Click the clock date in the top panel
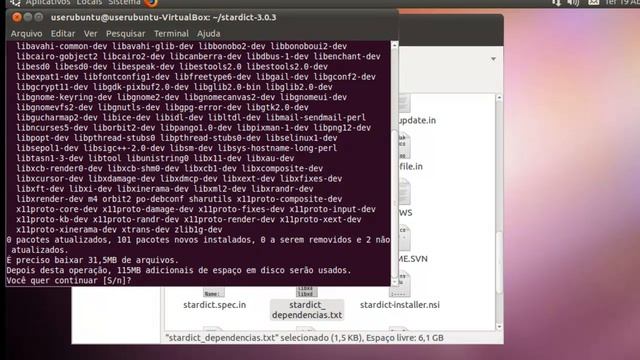The height and width of the screenshot is (360, 640). coord(622,2)
